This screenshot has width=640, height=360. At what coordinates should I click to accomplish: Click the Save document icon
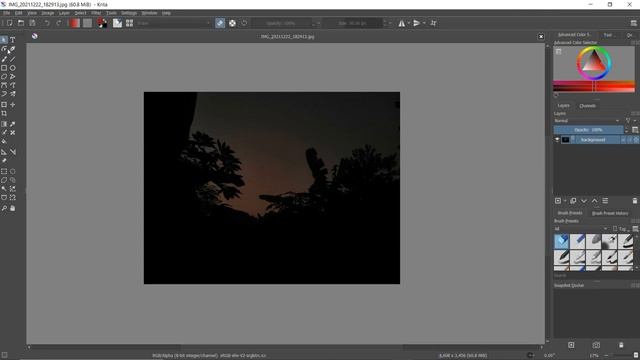(x=32, y=23)
